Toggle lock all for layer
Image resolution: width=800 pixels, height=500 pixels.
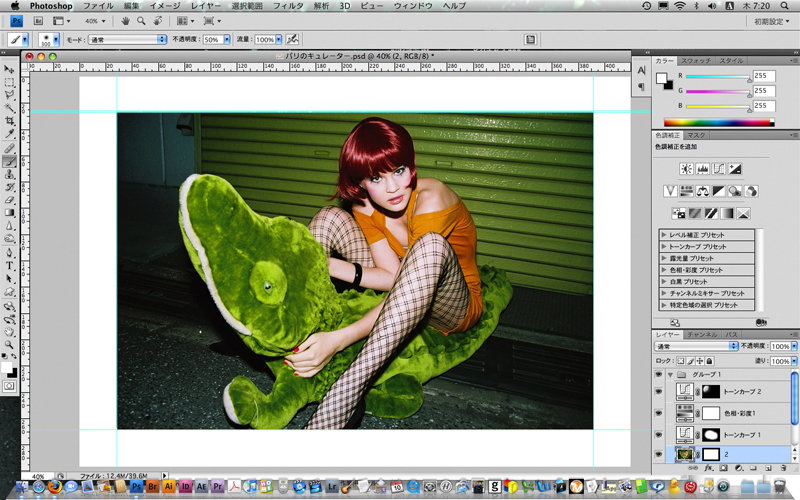click(x=709, y=361)
